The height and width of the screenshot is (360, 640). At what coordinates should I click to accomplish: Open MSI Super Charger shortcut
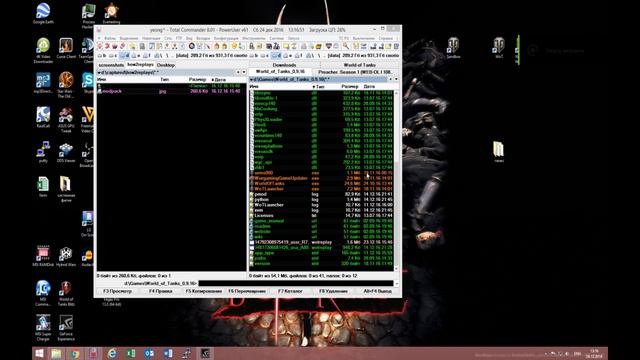pos(43,327)
